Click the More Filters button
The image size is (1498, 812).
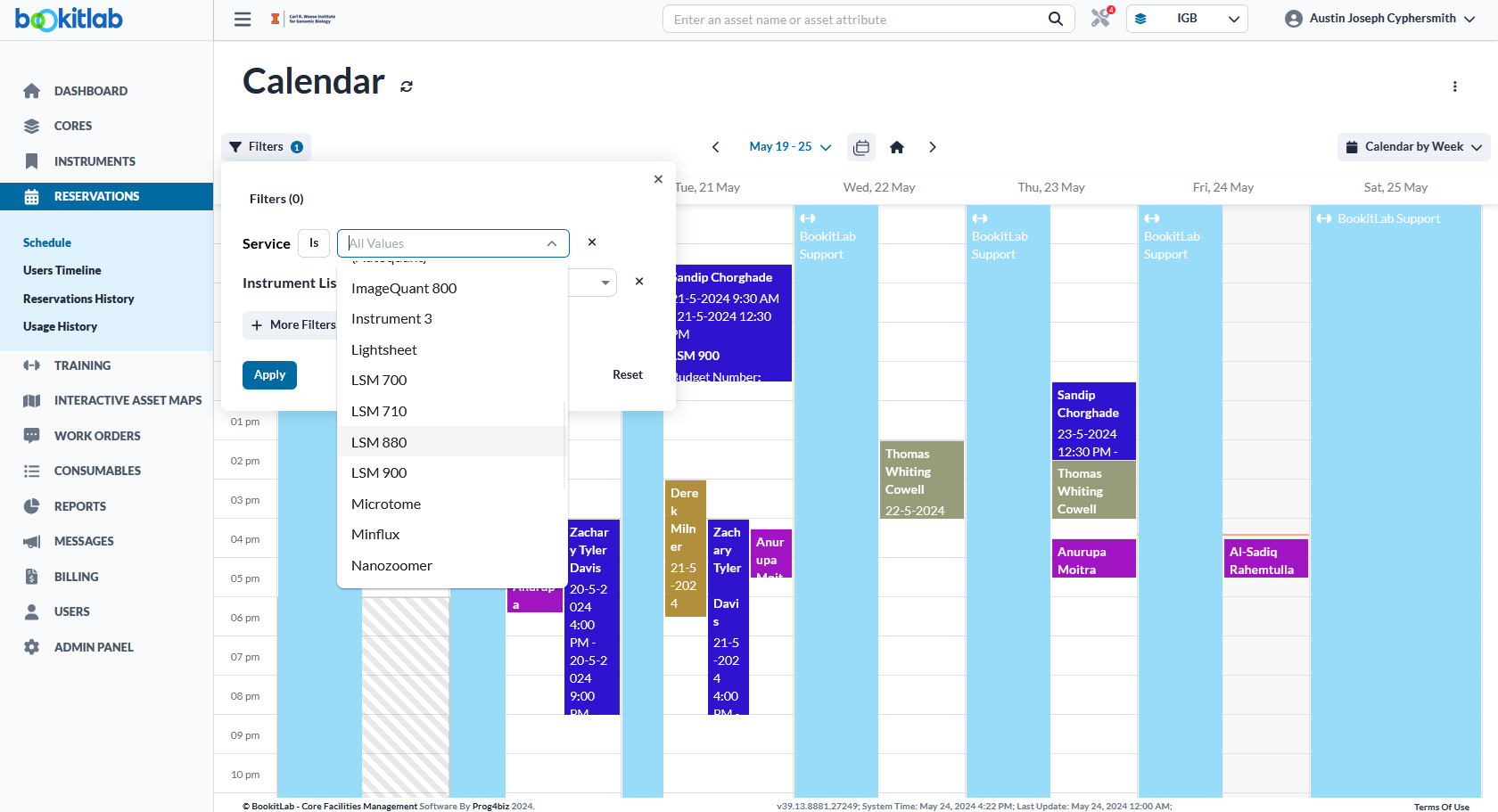[291, 325]
